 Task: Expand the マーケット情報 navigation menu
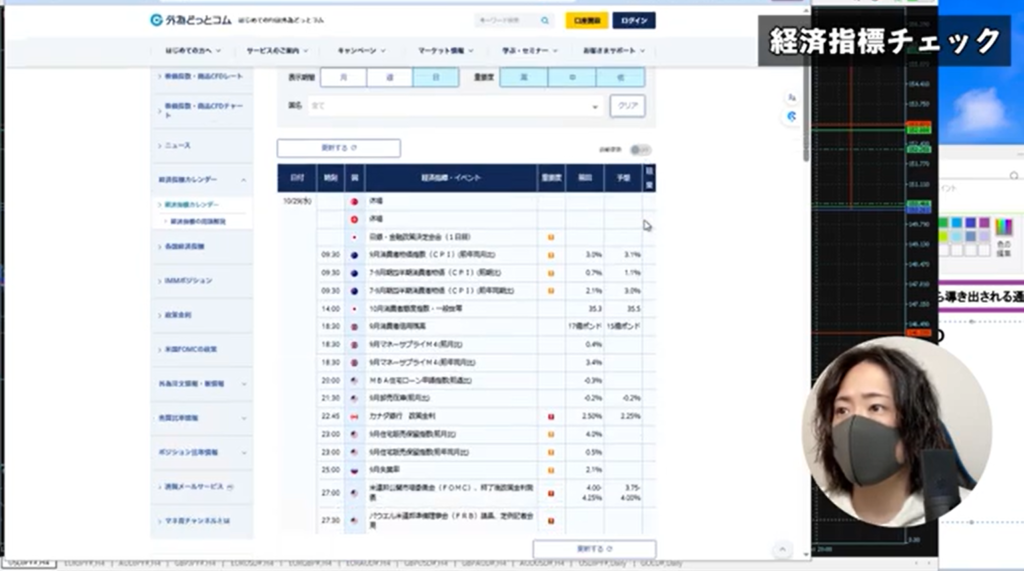[446, 50]
